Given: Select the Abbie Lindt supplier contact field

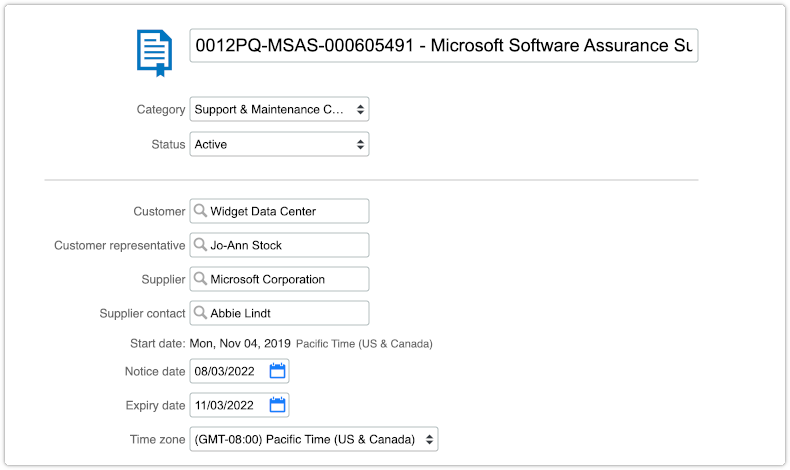Looking at the screenshot, I should tap(279, 313).
